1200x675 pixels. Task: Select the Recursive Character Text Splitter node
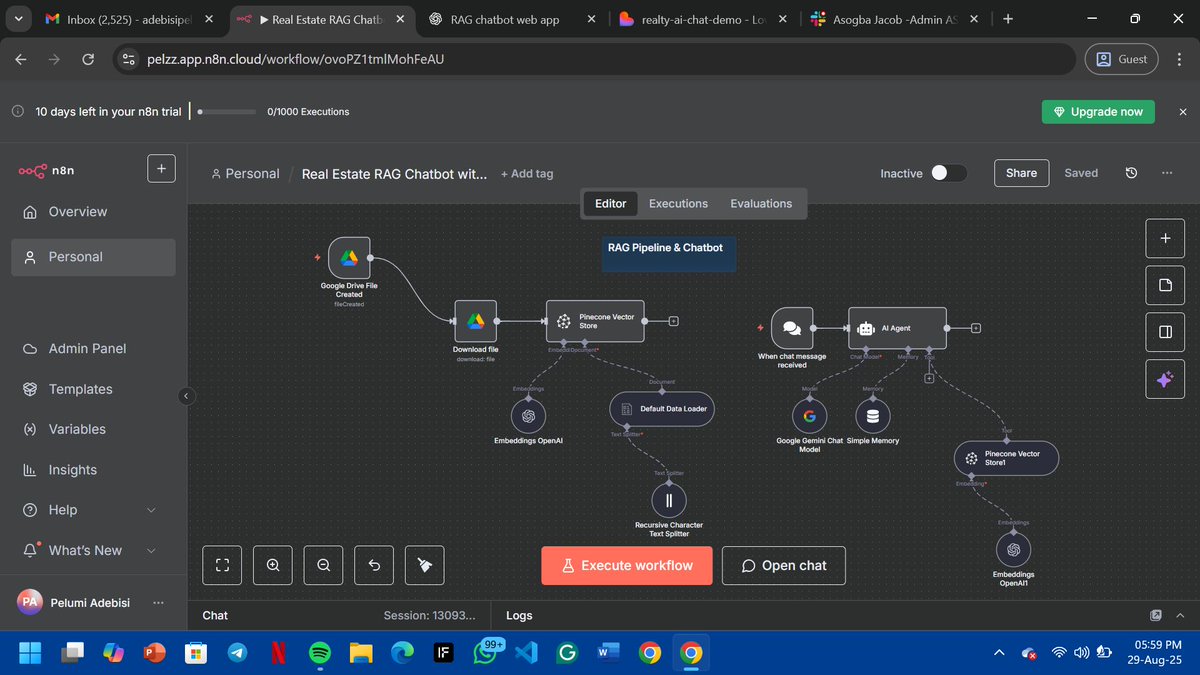point(669,500)
